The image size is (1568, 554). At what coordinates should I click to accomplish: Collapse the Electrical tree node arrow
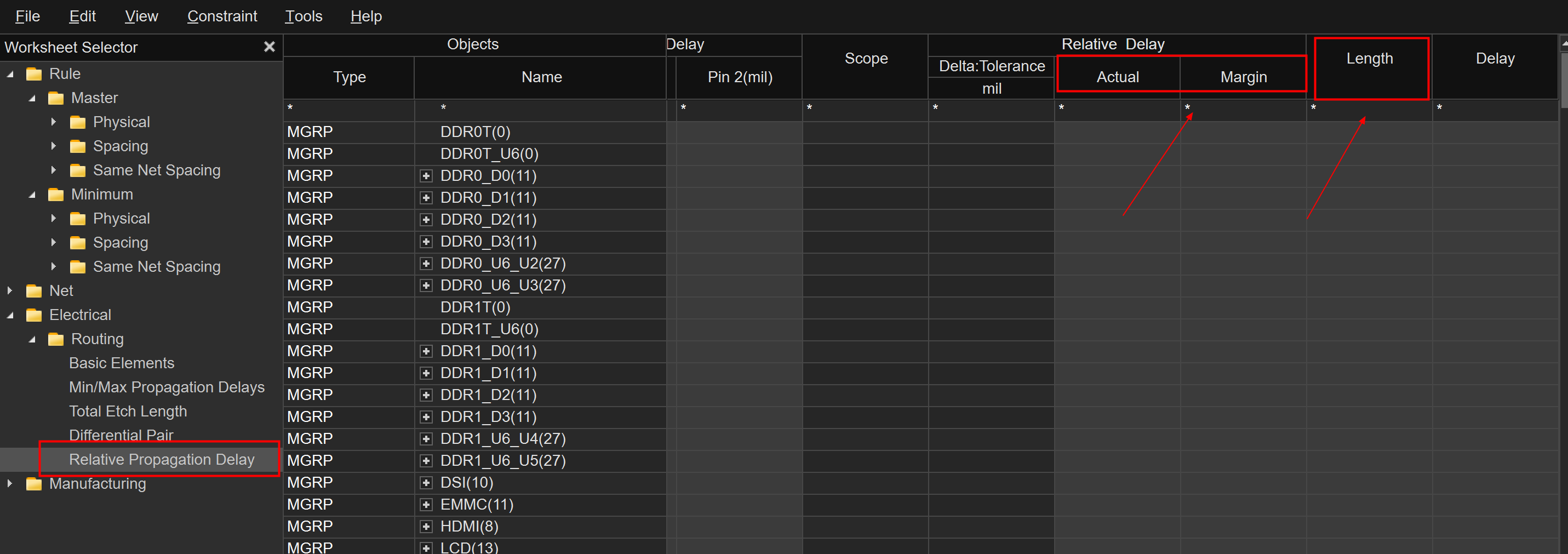pos(10,315)
